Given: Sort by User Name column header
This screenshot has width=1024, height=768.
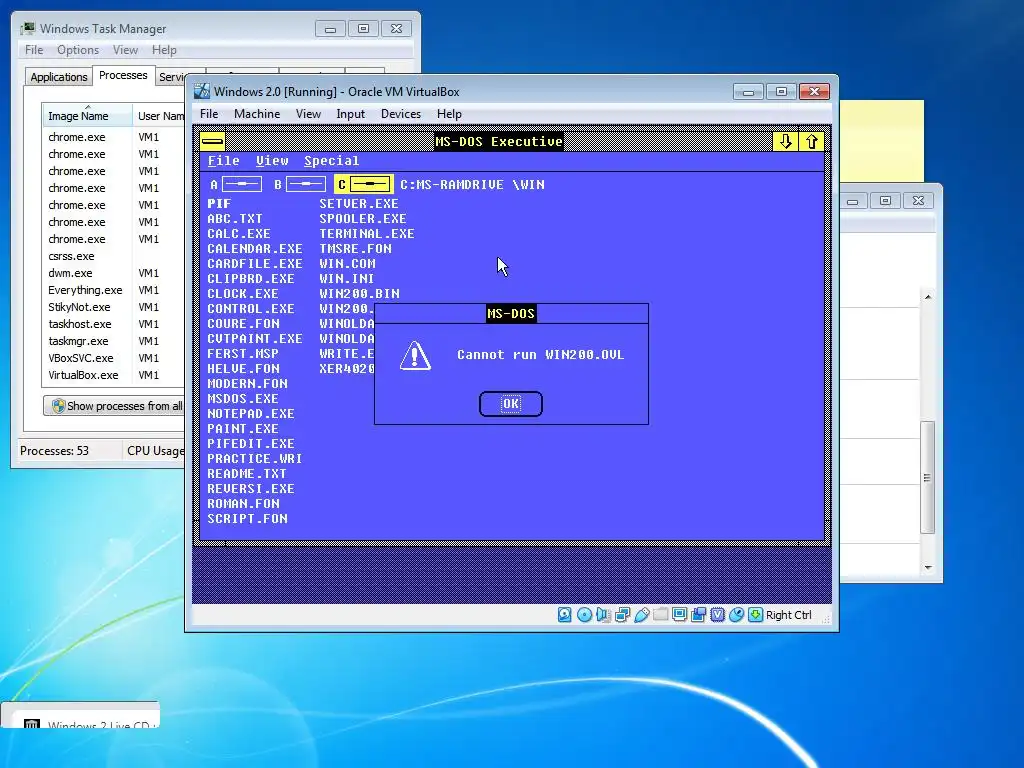Looking at the screenshot, I should [159, 116].
